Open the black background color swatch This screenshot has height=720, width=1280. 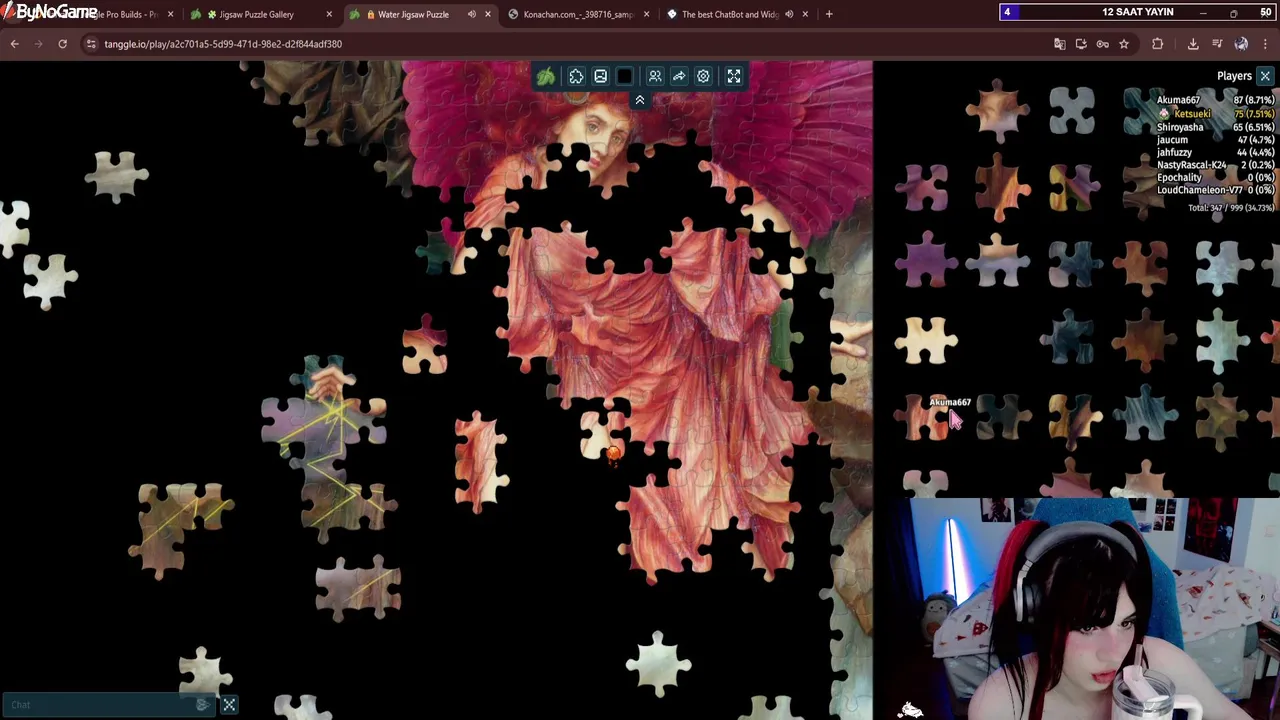[624, 76]
